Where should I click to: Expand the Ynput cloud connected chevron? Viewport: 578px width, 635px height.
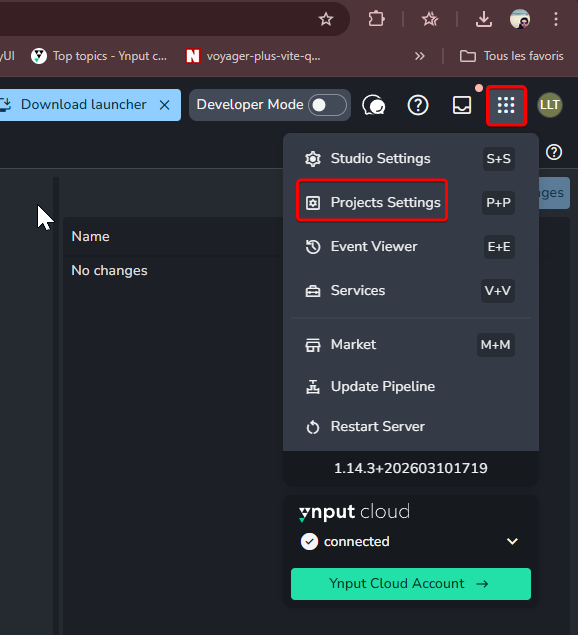512,541
